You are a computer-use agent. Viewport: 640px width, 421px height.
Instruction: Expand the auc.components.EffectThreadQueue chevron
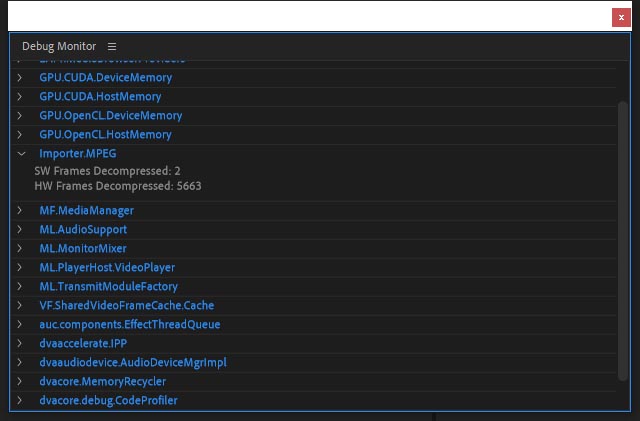(x=19, y=324)
